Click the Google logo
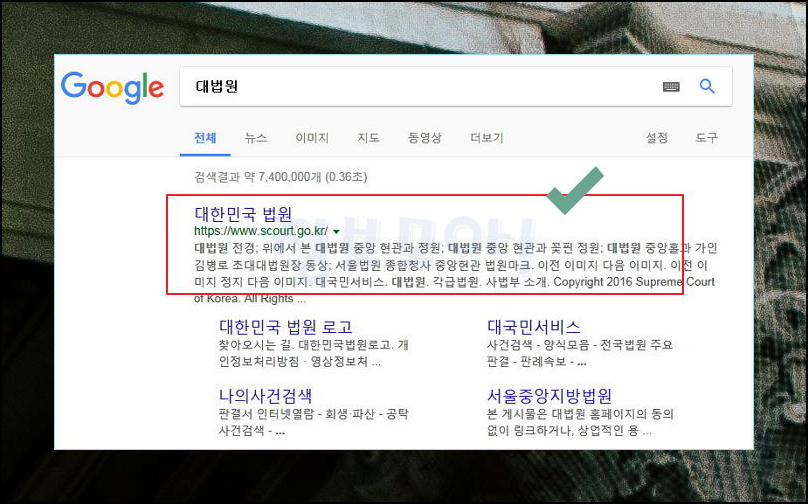The image size is (808, 504). click(112, 88)
